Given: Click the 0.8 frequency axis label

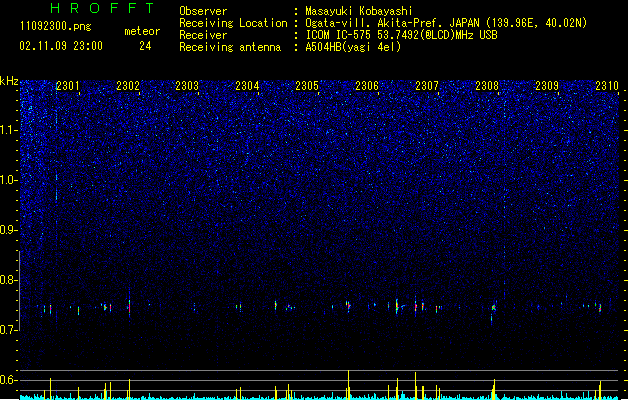Looking at the screenshot, I should pos(8,280).
